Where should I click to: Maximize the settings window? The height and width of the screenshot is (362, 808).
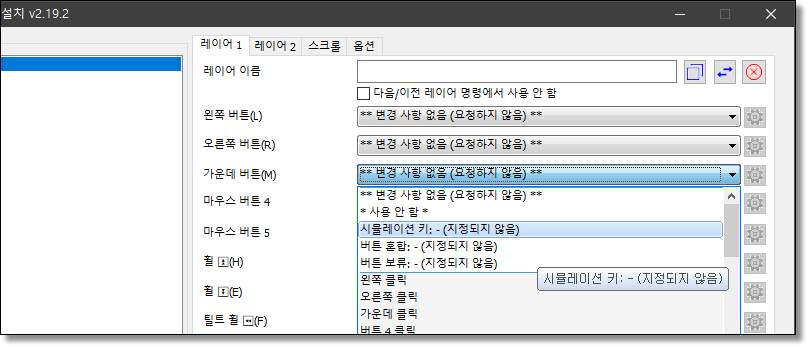pyautogui.click(x=725, y=14)
